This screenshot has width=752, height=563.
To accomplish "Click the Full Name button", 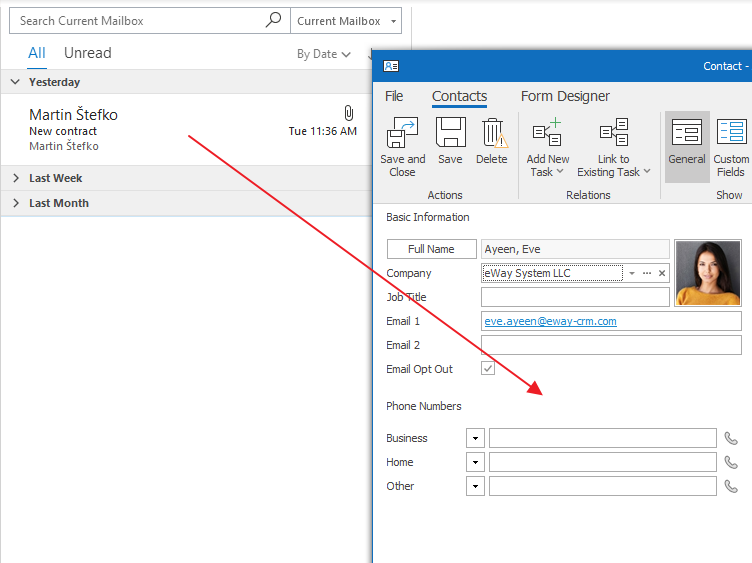I will [x=431, y=249].
